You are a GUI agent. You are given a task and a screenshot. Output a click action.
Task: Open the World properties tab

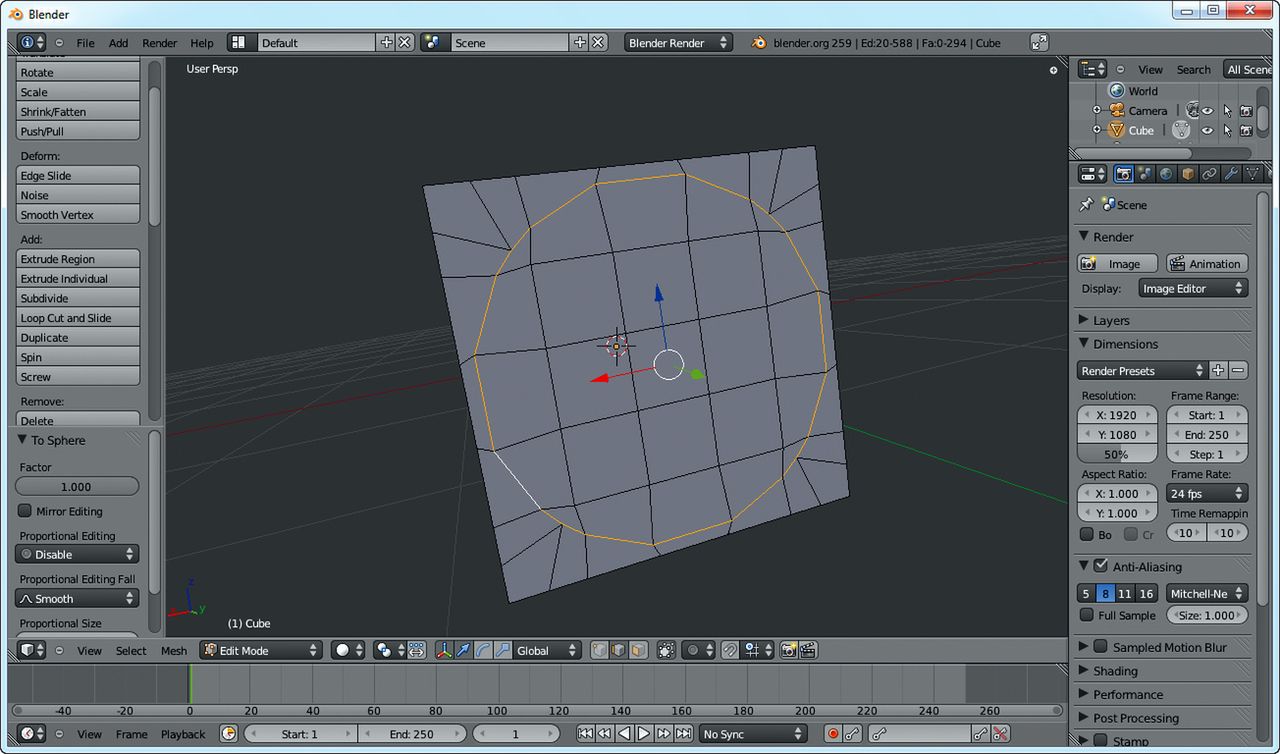[1166, 174]
